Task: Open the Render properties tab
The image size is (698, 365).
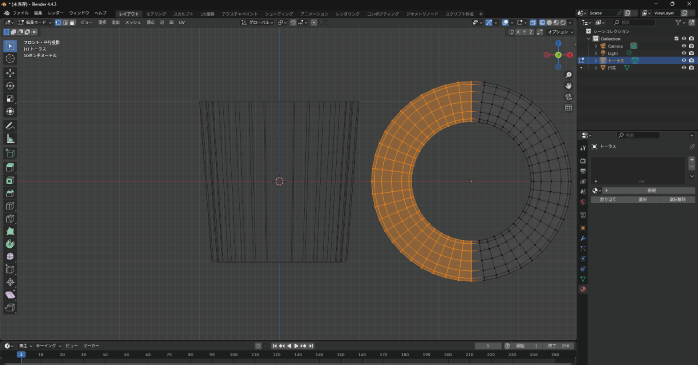Action: (x=583, y=161)
